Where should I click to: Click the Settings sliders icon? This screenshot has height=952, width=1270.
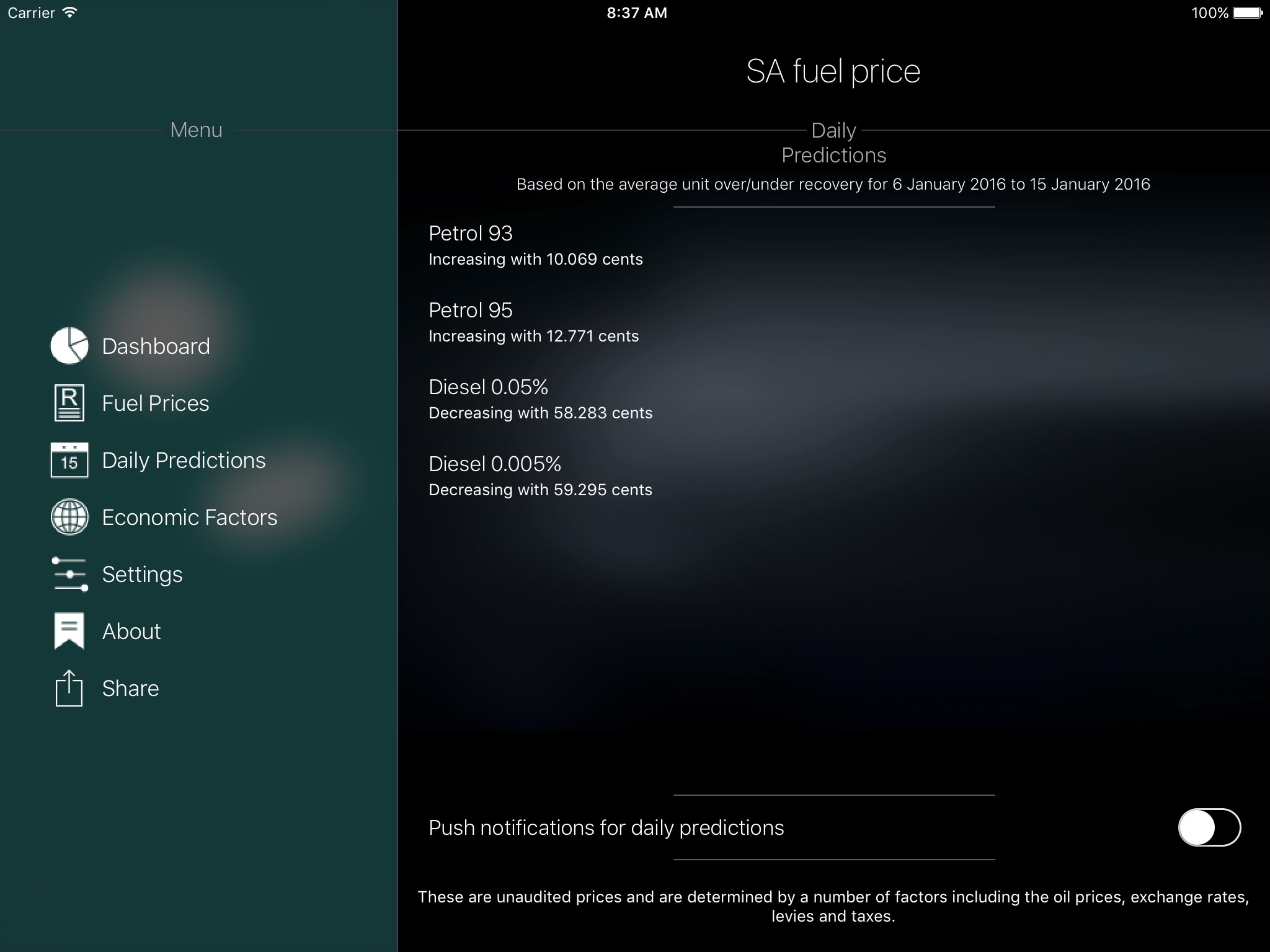pyautogui.click(x=69, y=574)
